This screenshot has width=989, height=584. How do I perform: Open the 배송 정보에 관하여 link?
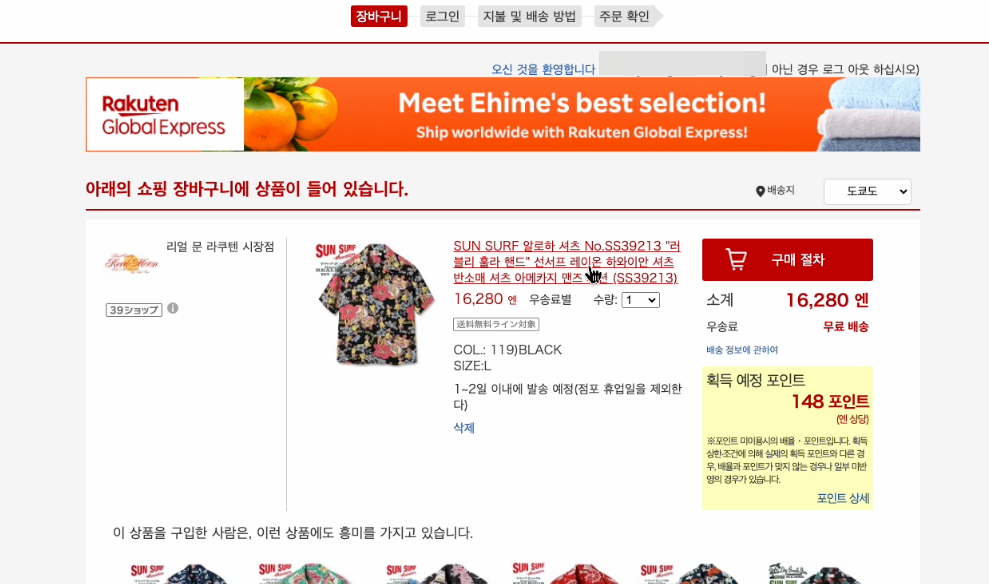(x=742, y=350)
